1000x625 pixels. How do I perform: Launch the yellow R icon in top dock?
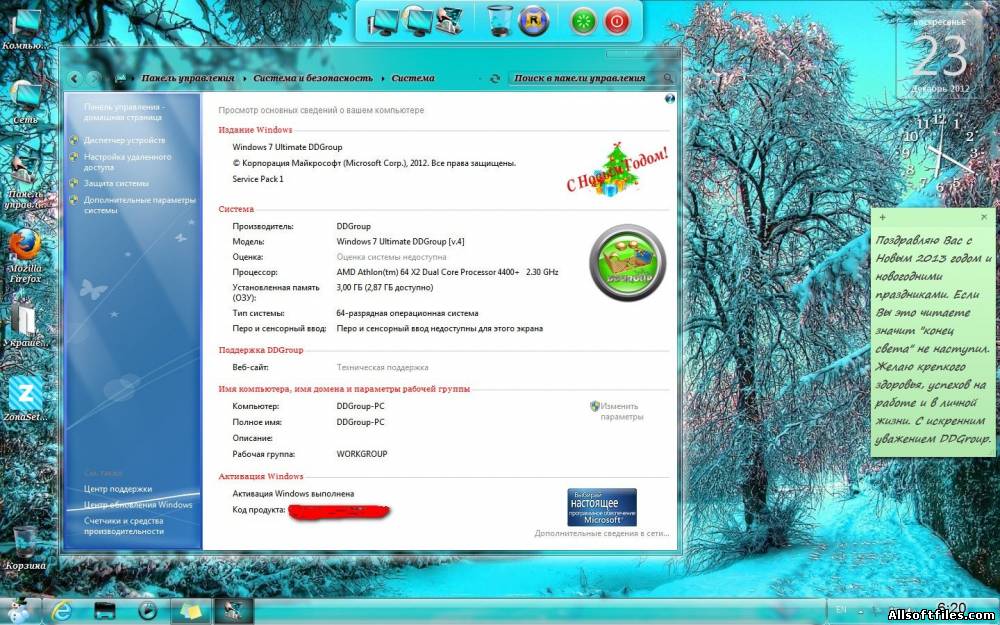pos(533,20)
